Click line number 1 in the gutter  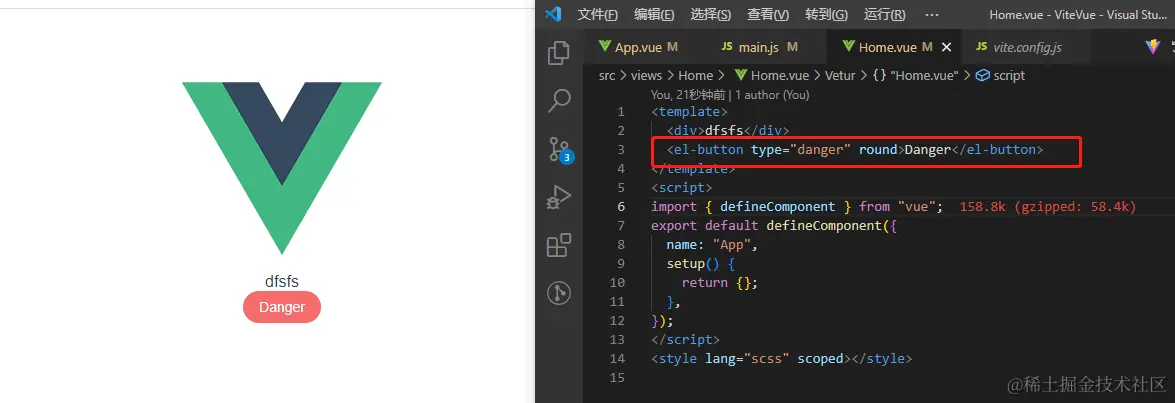tap(620, 112)
